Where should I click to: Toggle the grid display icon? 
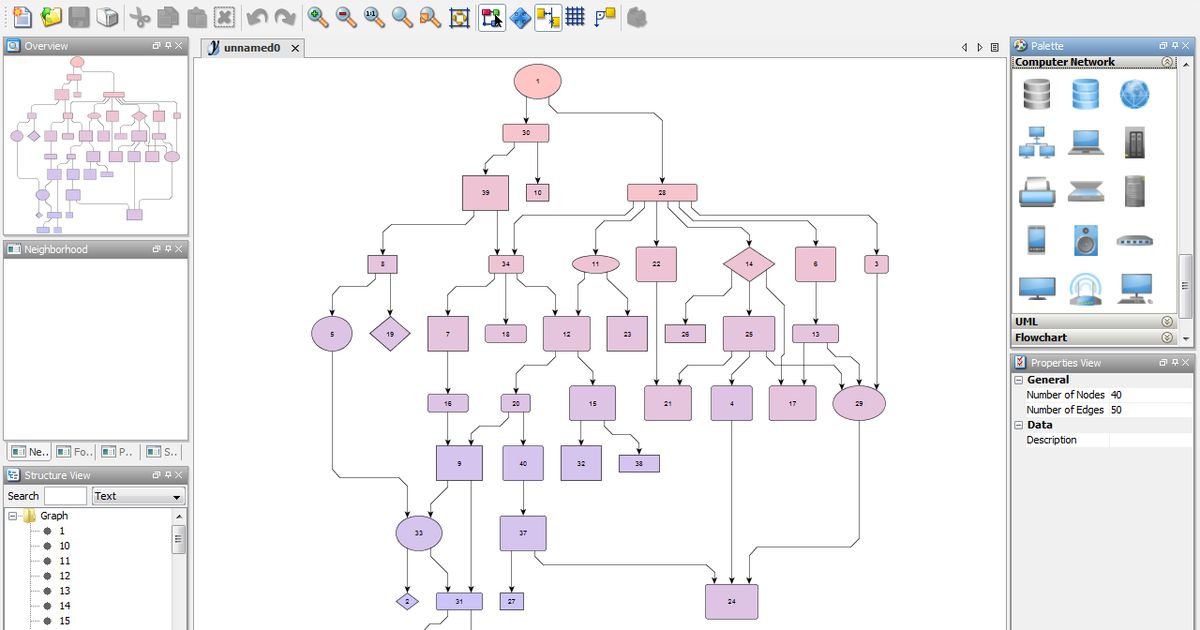pos(574,17)
